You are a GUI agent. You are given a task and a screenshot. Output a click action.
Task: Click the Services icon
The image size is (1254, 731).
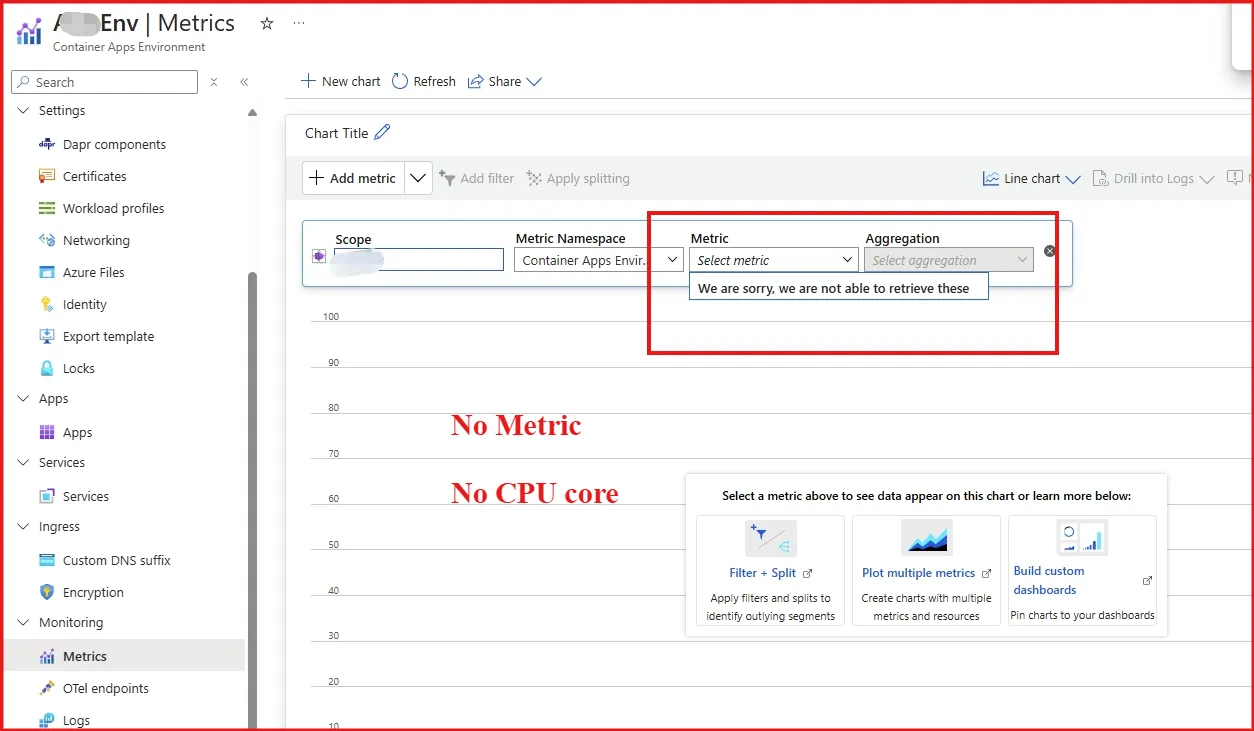point(47,496)
